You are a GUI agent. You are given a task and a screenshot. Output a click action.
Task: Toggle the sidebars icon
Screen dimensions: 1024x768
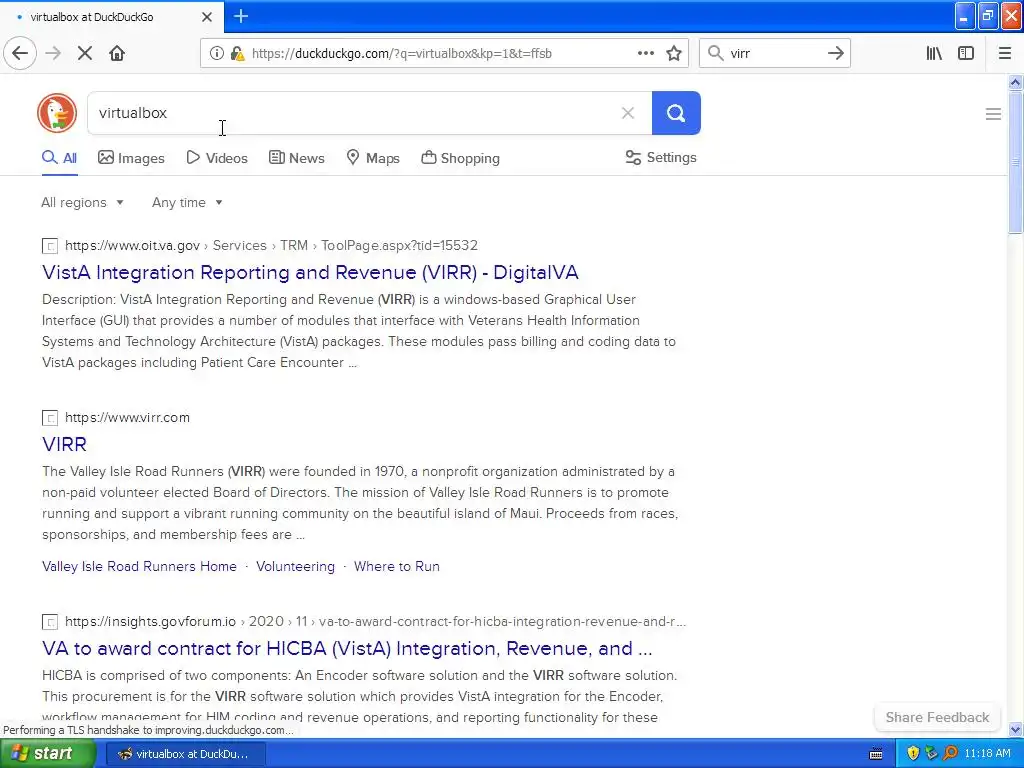pyautogui.click(x=966, y=54)
